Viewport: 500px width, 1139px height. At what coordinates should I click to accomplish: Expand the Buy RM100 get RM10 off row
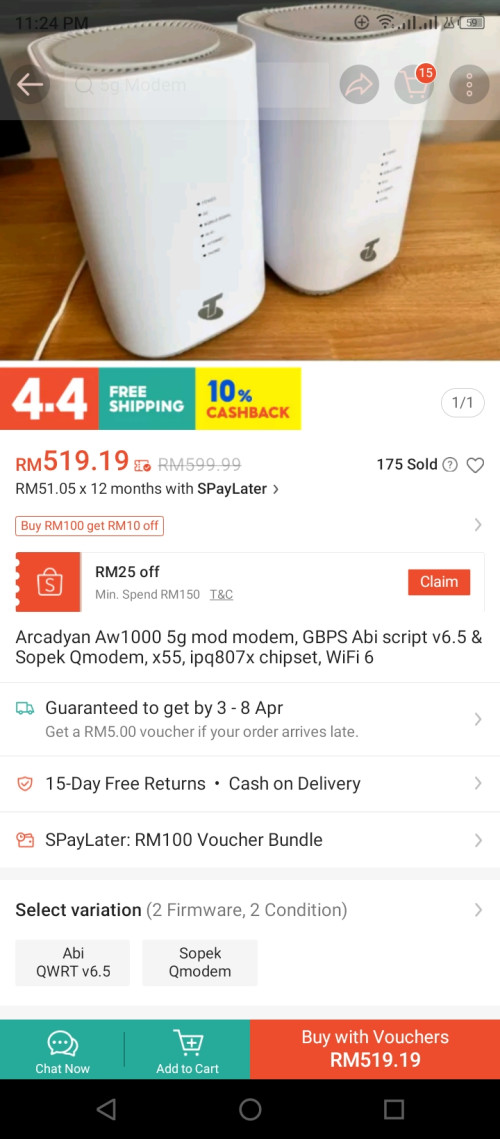(250, 525)
